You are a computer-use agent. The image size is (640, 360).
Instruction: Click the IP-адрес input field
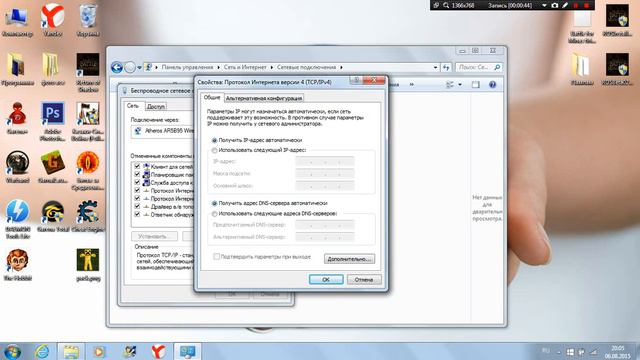click(x=324, y=162)
